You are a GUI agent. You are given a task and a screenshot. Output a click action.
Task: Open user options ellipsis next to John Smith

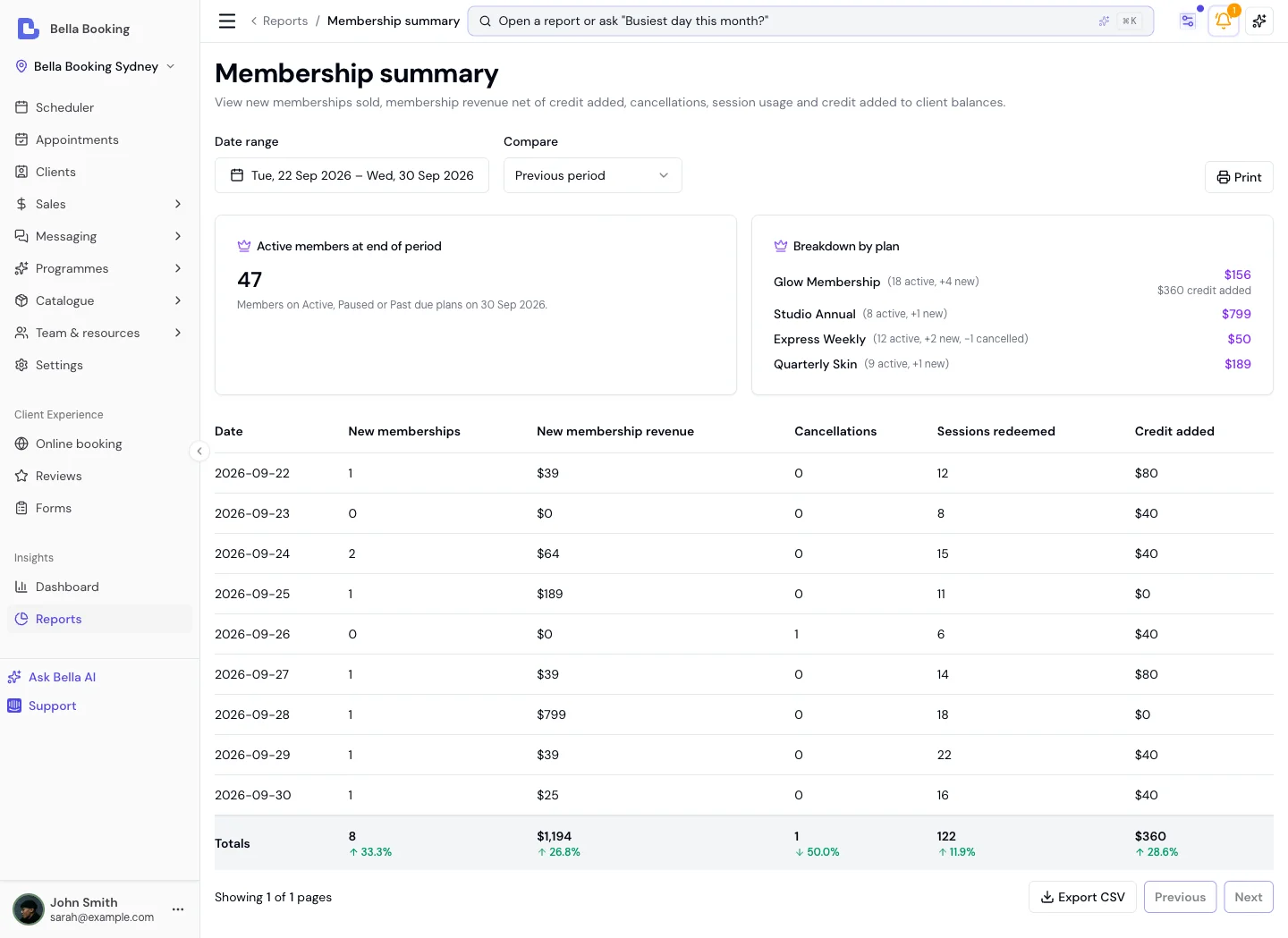coord(178,909)
